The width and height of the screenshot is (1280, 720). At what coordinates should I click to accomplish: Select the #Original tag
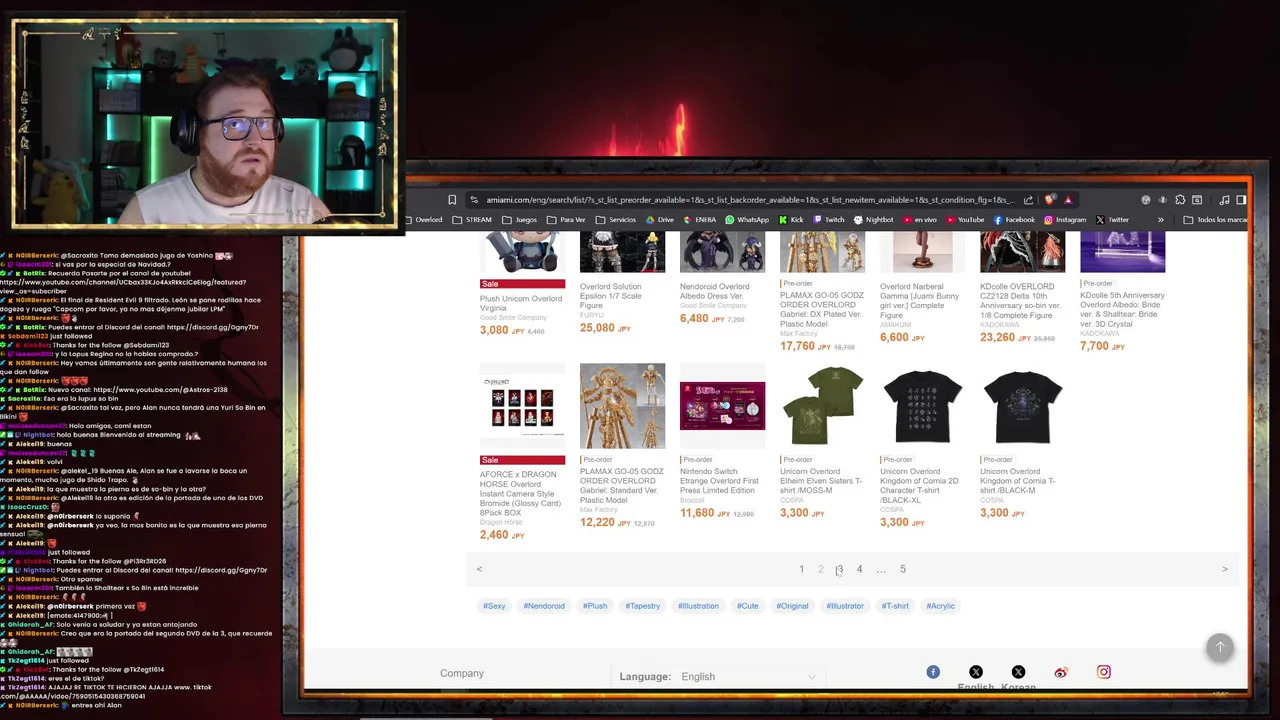792,606
